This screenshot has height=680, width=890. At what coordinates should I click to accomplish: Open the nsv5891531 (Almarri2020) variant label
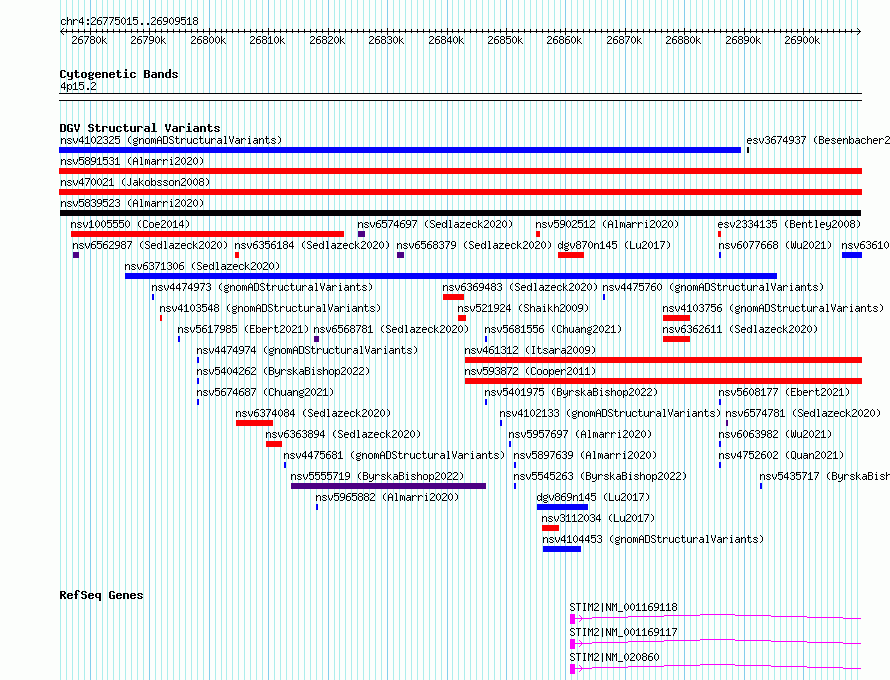[x=132, y=161]
